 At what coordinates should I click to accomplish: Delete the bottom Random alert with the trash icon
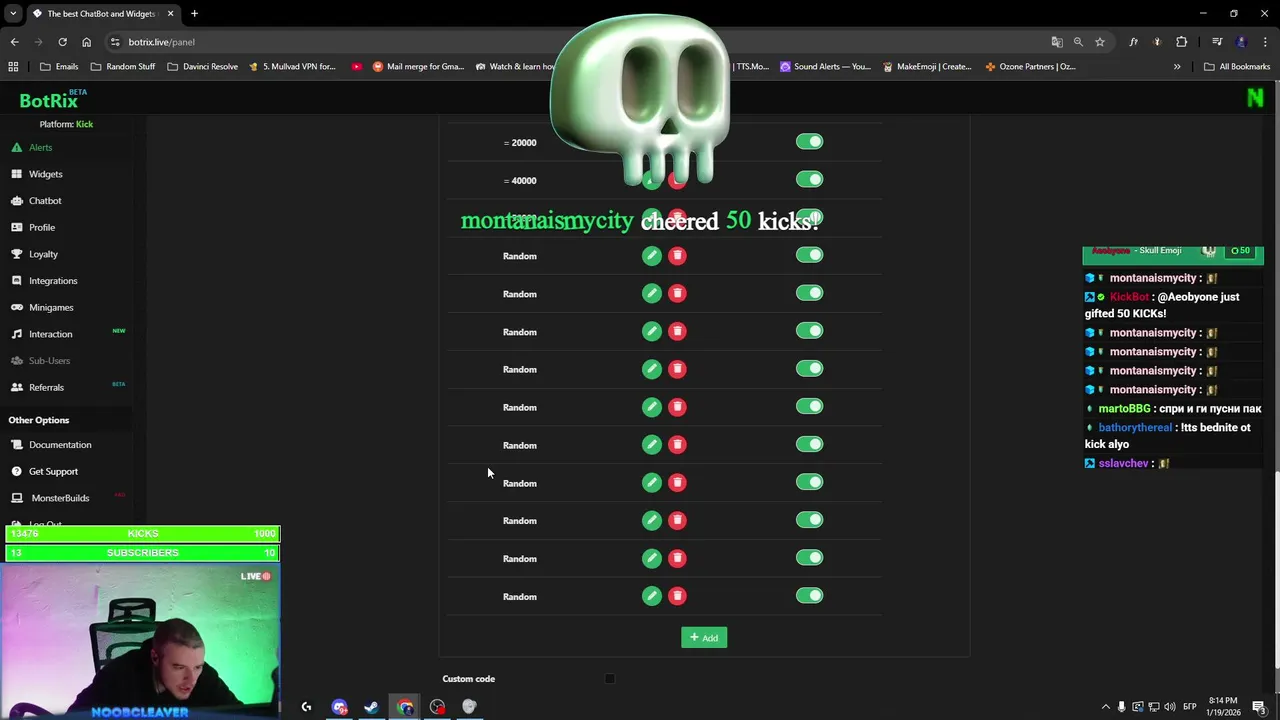coord(677,596)
